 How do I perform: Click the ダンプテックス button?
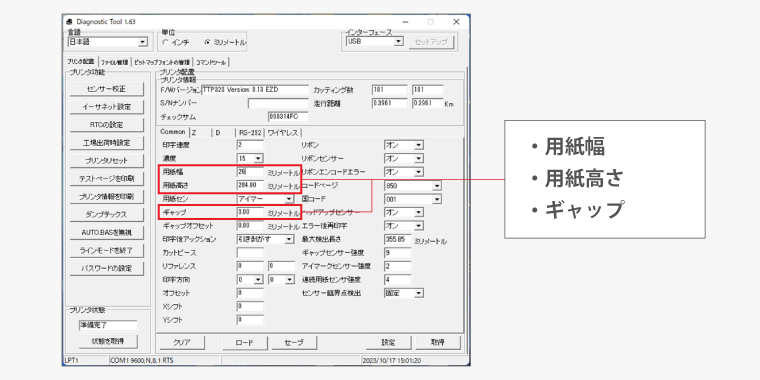pyautogui.click(x=107, y=214)
